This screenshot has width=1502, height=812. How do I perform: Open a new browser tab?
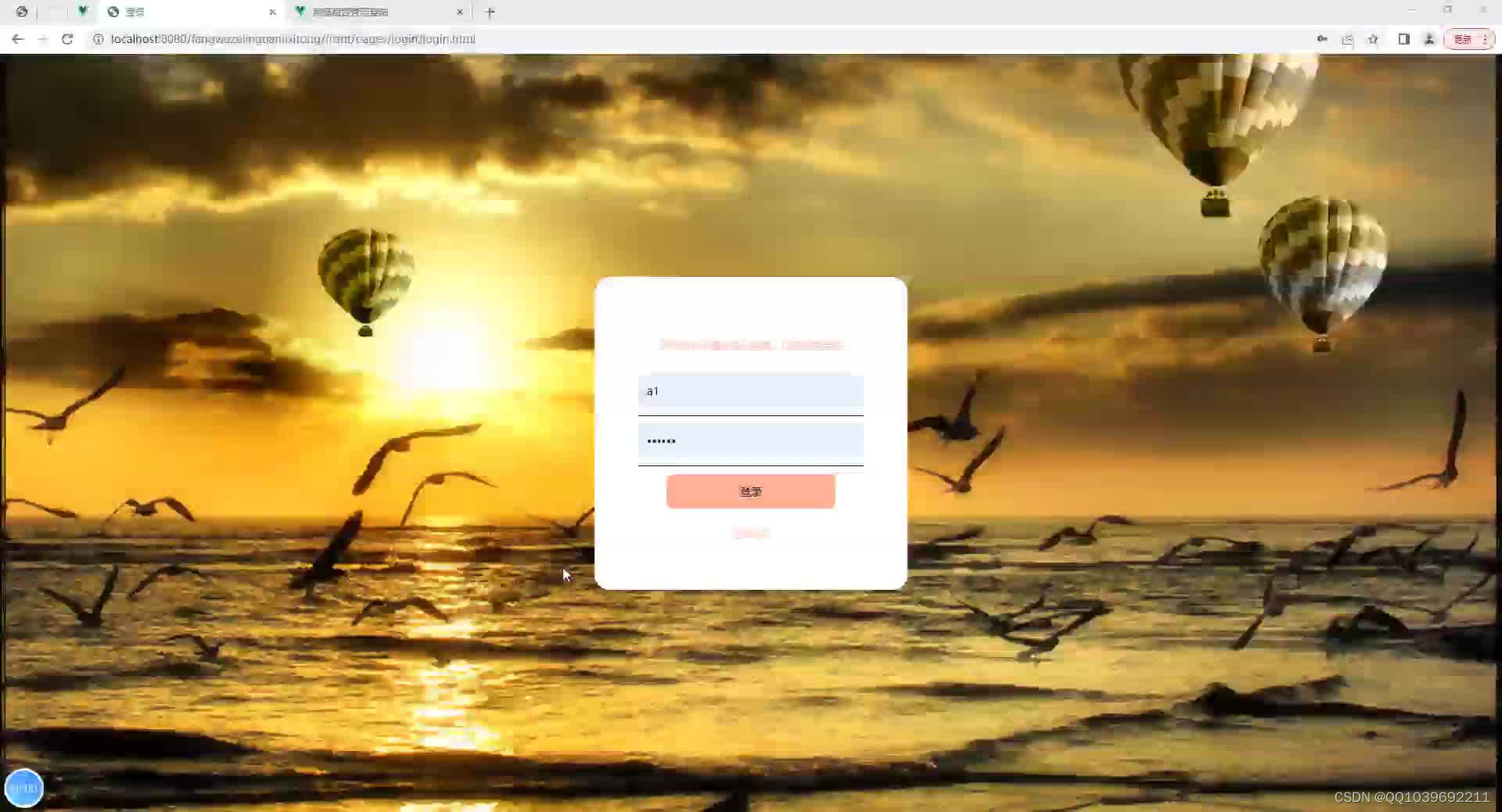coord(490,12)
